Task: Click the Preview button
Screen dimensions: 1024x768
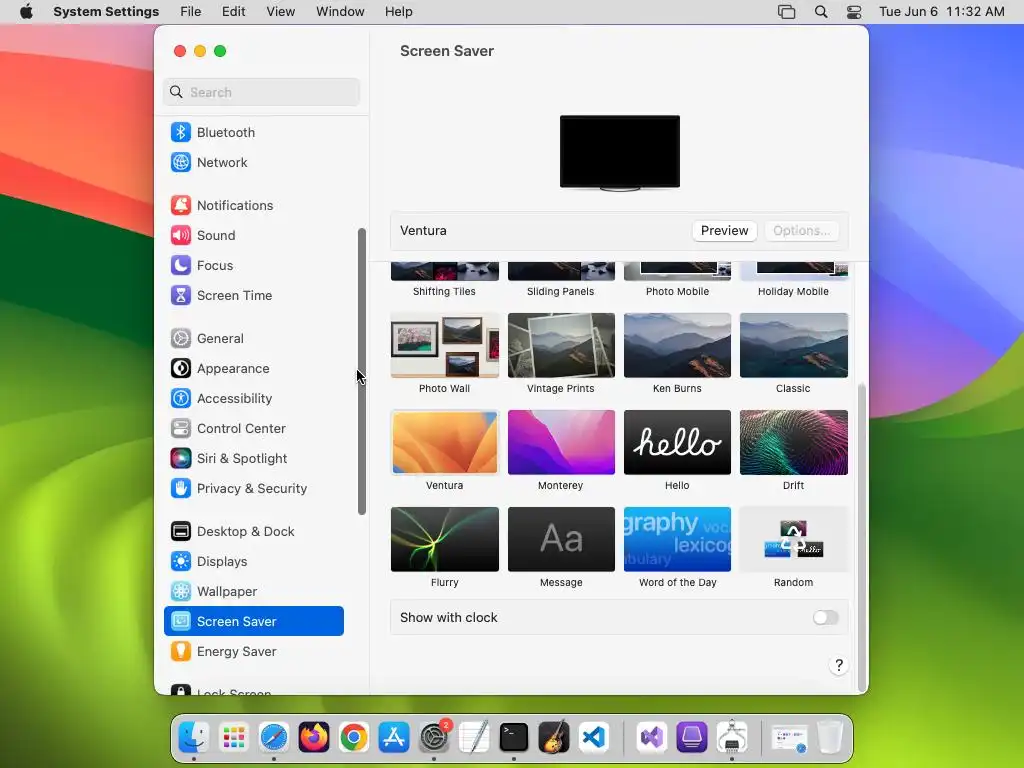Action: tap(724, 231)
